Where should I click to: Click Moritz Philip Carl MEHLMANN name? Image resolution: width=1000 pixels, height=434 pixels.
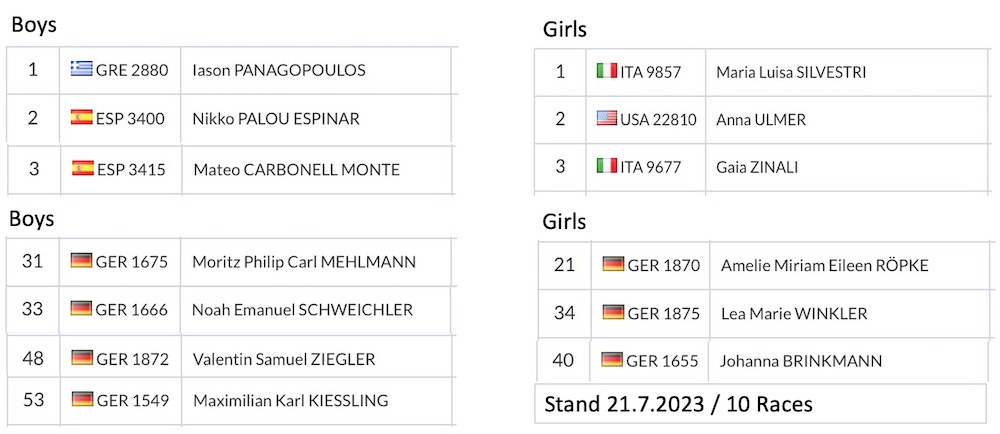click(304, 261)
